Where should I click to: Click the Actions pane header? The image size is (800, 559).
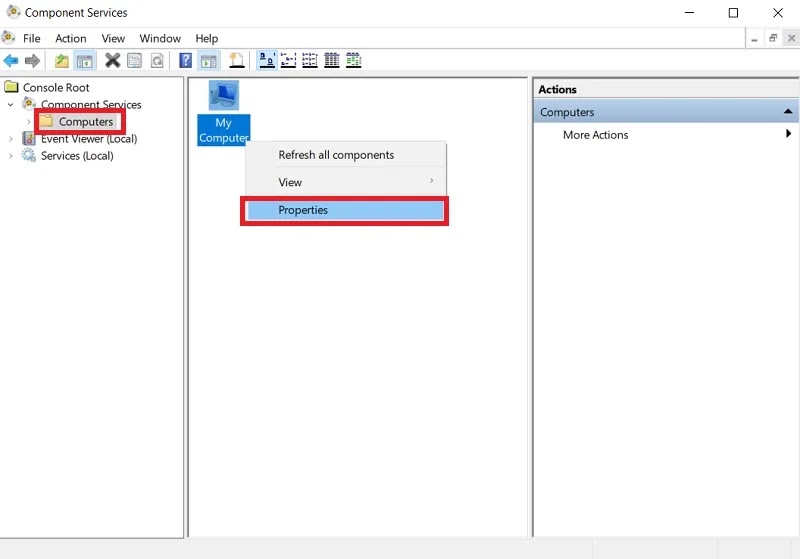[x=666, y=89]
